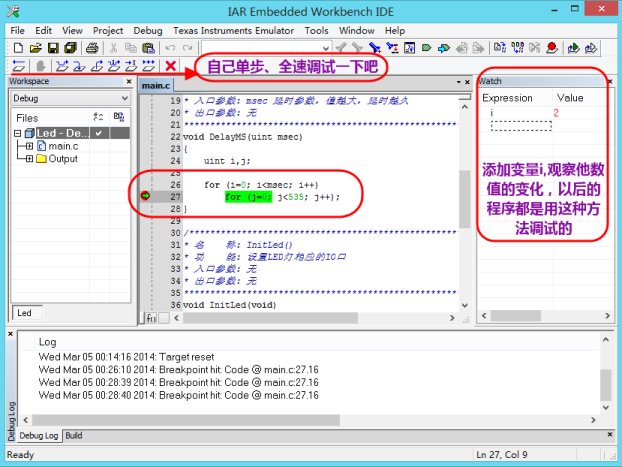Screen dimensions: 622x467
Task: Open Texas Instruments Emulator menu
Action: tap(233, 31)
